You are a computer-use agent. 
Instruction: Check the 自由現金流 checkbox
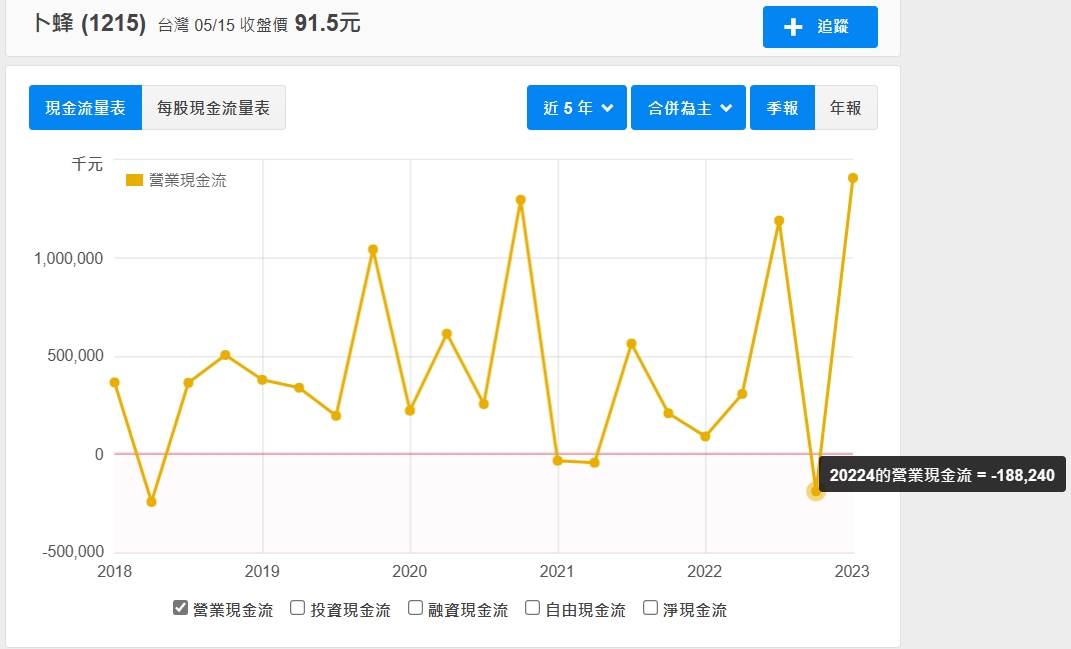tap(533, 607)
